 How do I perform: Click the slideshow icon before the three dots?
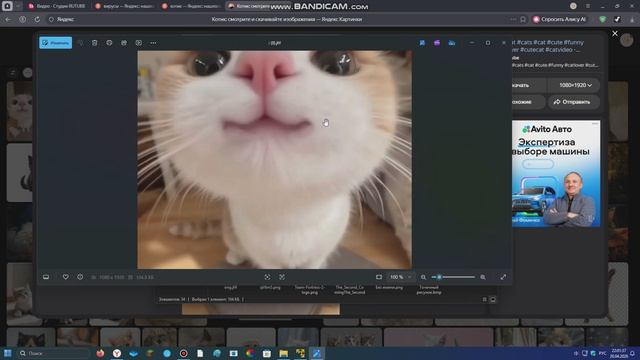138,43
